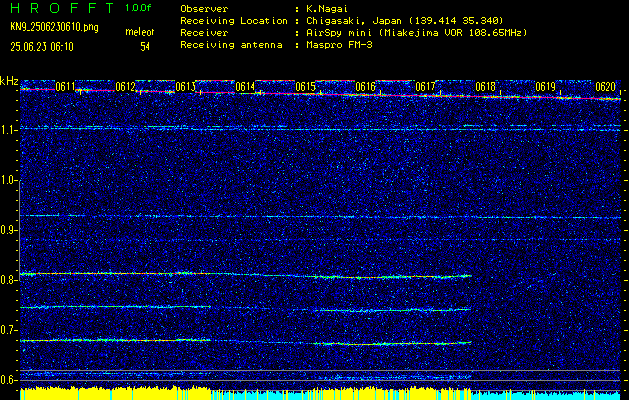This screenshot has width=629, height=400.
Task: Click the 1.0 frequency axis label
Action: click(9, 180)
